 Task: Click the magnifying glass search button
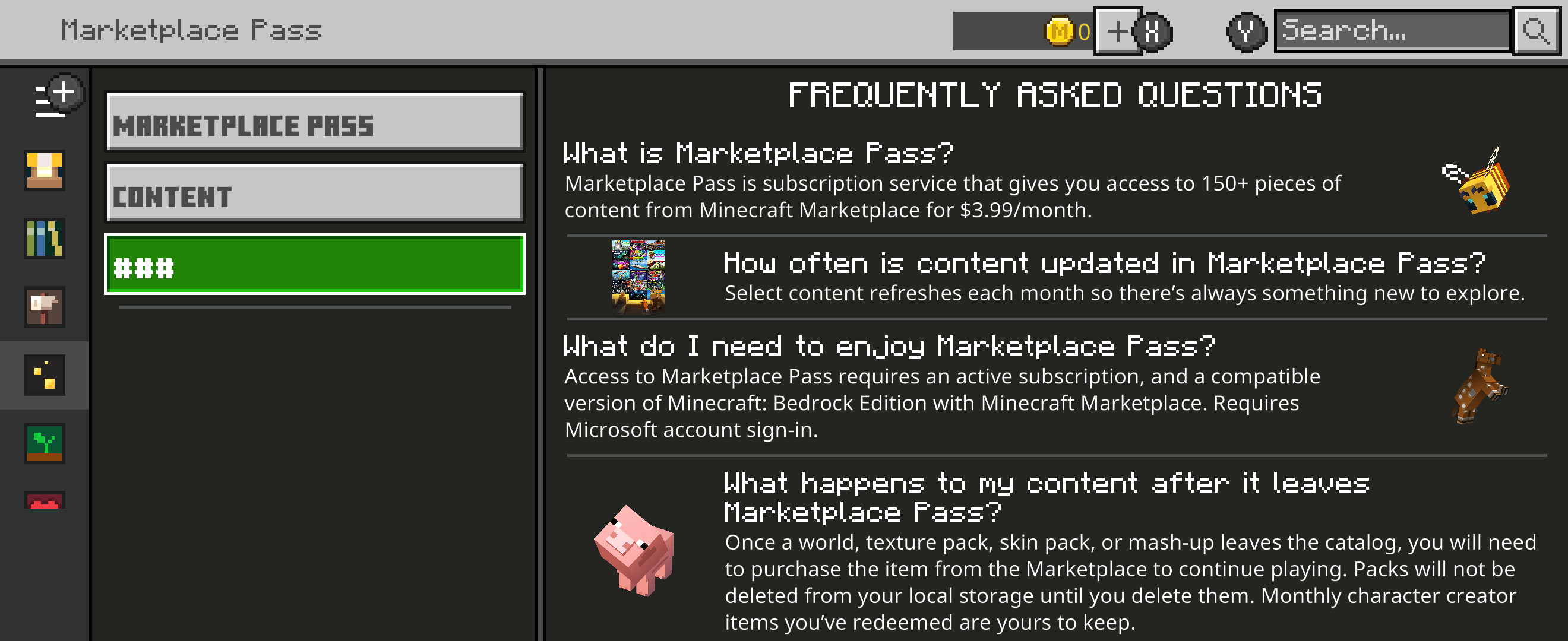[1536, 31]
